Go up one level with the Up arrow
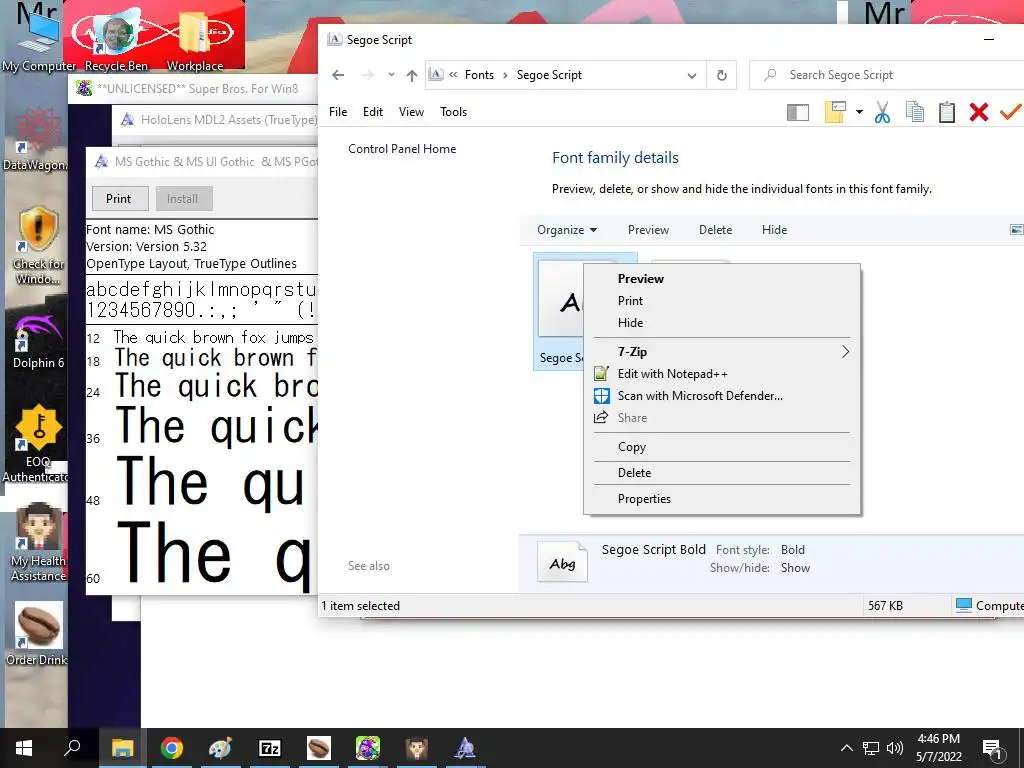Image resolution: width=1024 pixels, height=768 pixels. (x=411, y=75)
